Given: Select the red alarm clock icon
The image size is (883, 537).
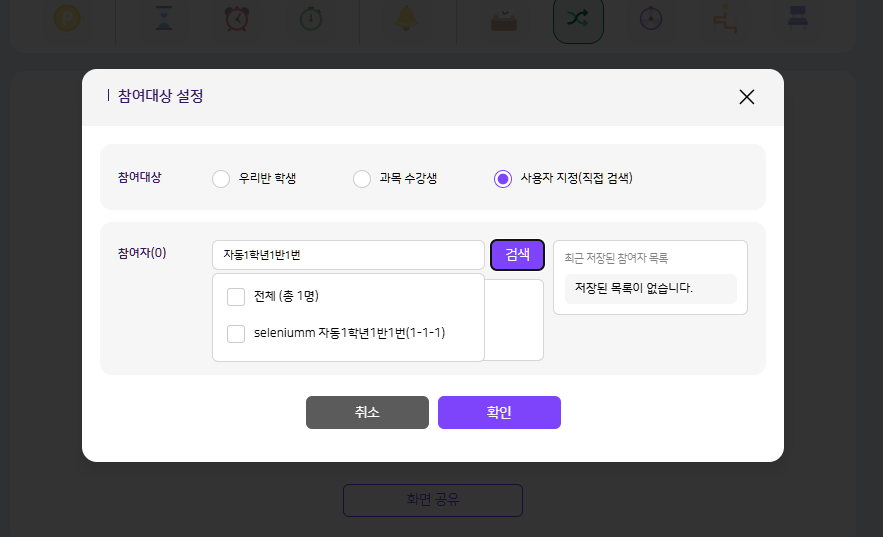Looking at the screenshot, I should pos(238,17).
